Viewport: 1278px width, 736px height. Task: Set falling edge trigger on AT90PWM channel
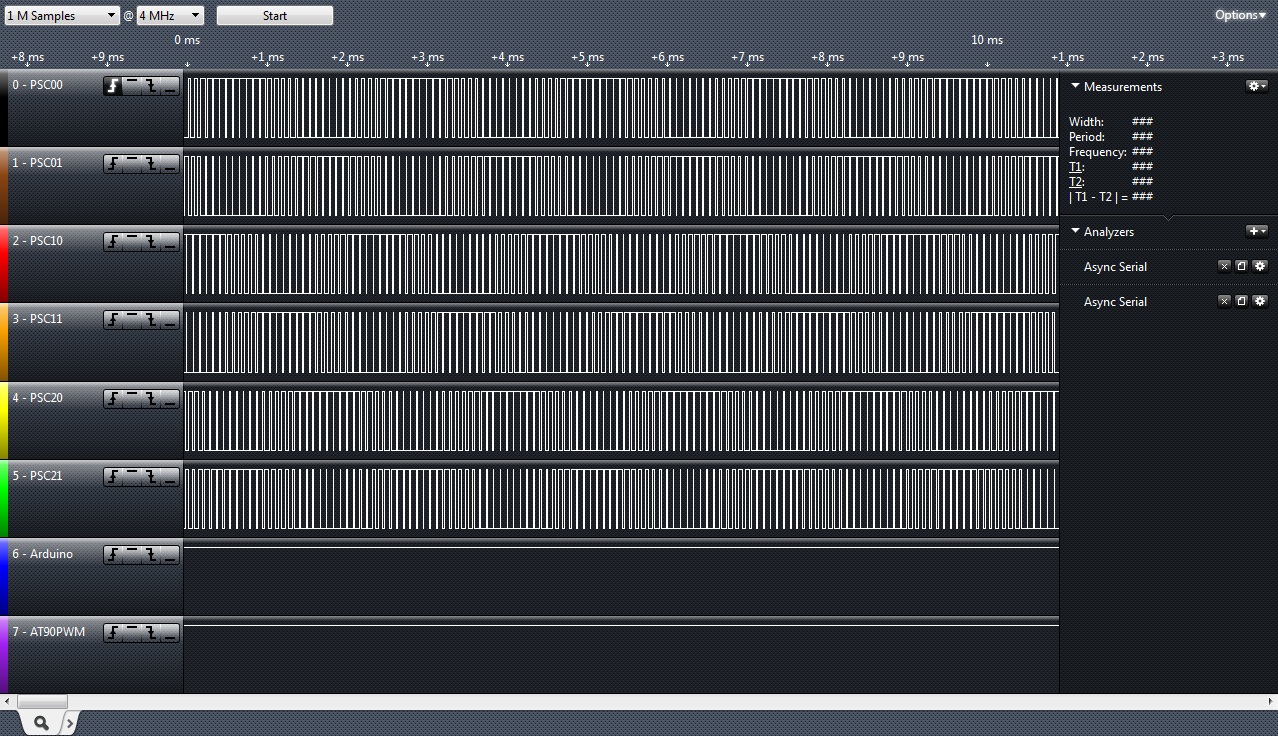click(151, 633)
